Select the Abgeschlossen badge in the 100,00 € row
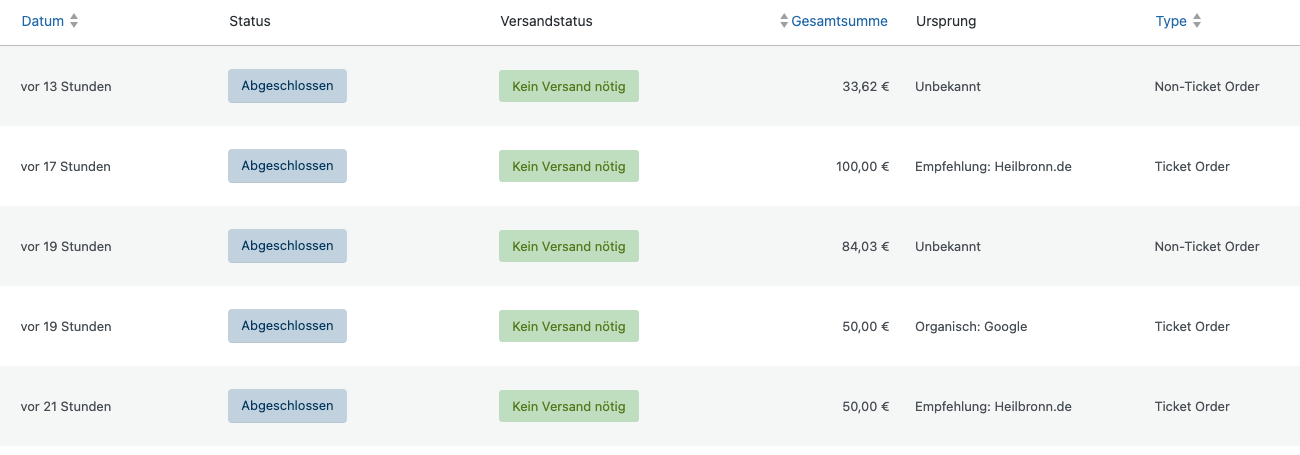 [287, 166]
